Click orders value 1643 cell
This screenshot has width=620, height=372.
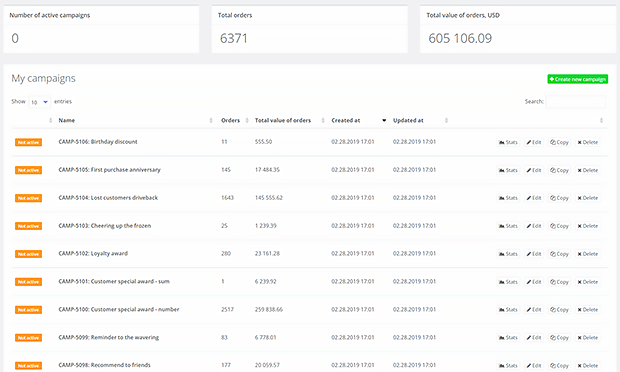click(227, 198)
